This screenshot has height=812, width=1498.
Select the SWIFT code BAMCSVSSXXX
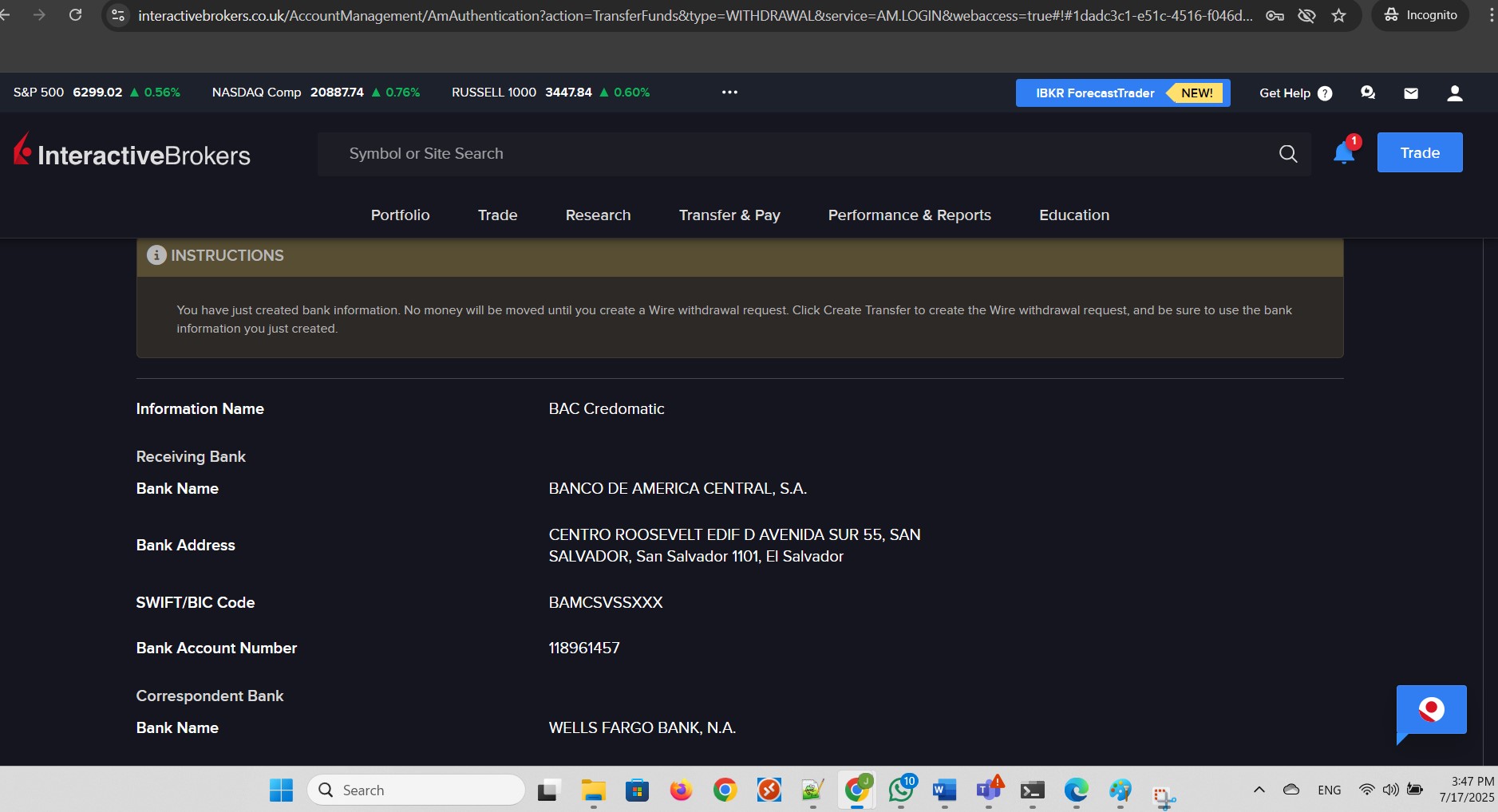tap(606, 603)
